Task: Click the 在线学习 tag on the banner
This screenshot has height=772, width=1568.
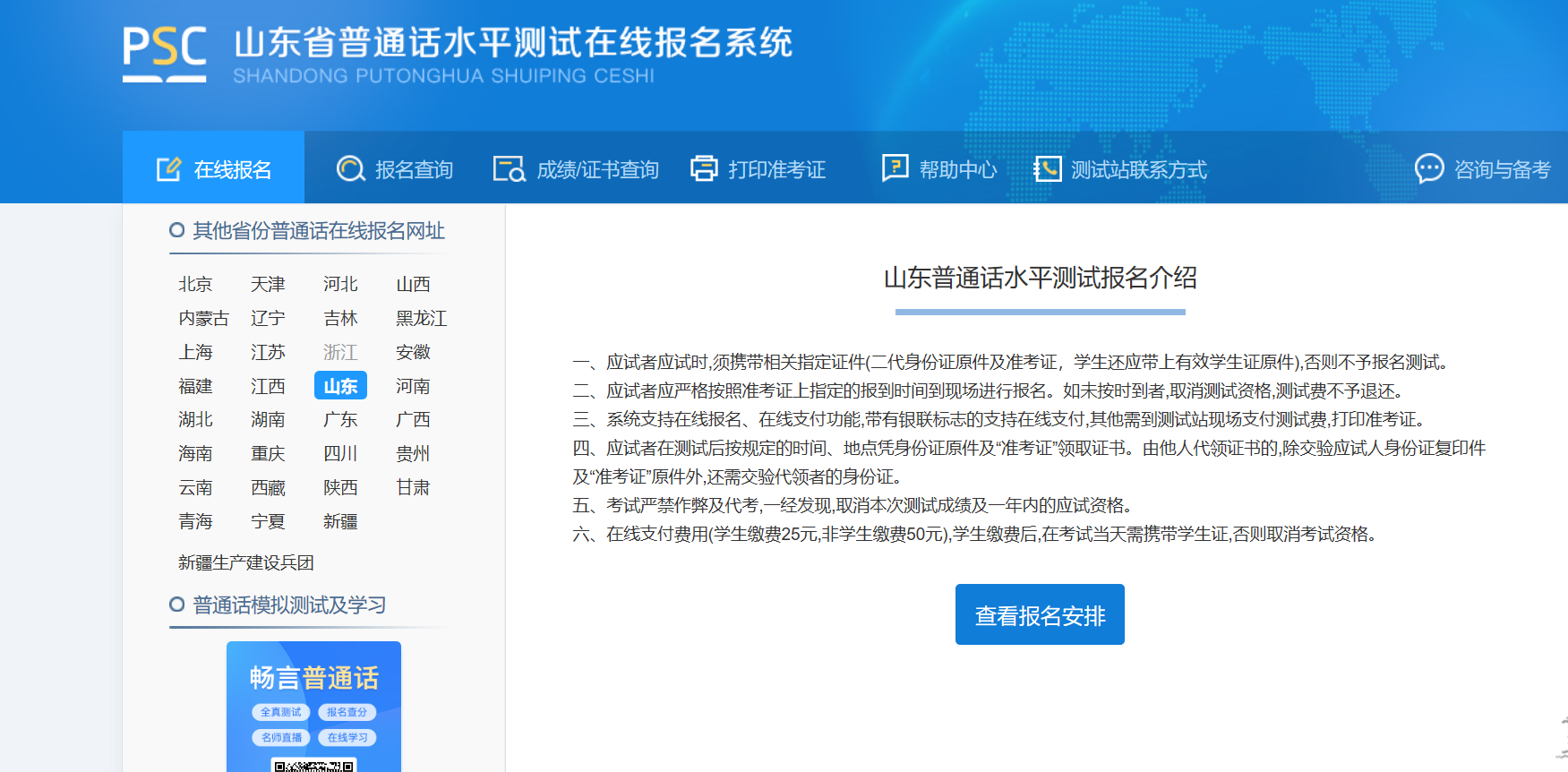Action: (x=347, y=737)
